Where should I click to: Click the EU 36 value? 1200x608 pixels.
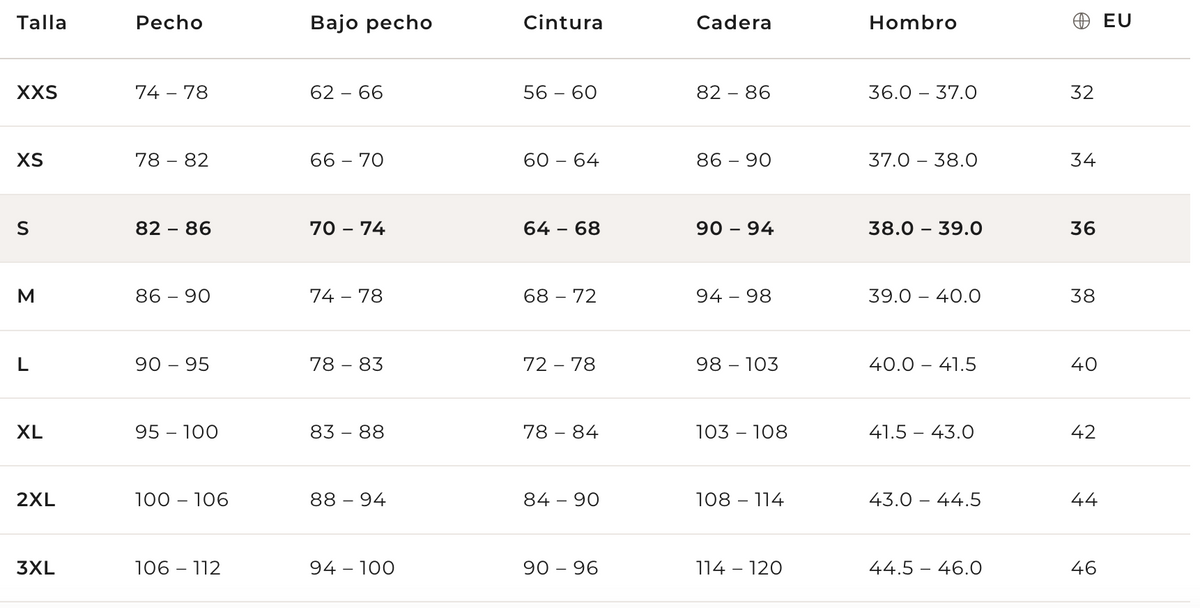click(1083, 228)
